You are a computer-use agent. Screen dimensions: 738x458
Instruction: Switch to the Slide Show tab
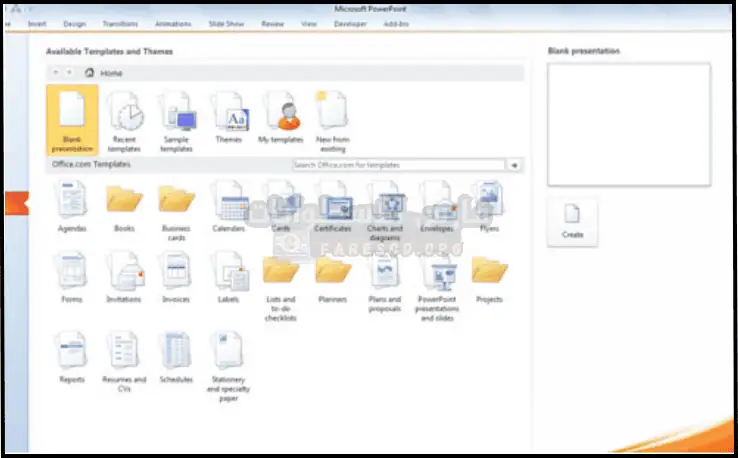point(226,22)
